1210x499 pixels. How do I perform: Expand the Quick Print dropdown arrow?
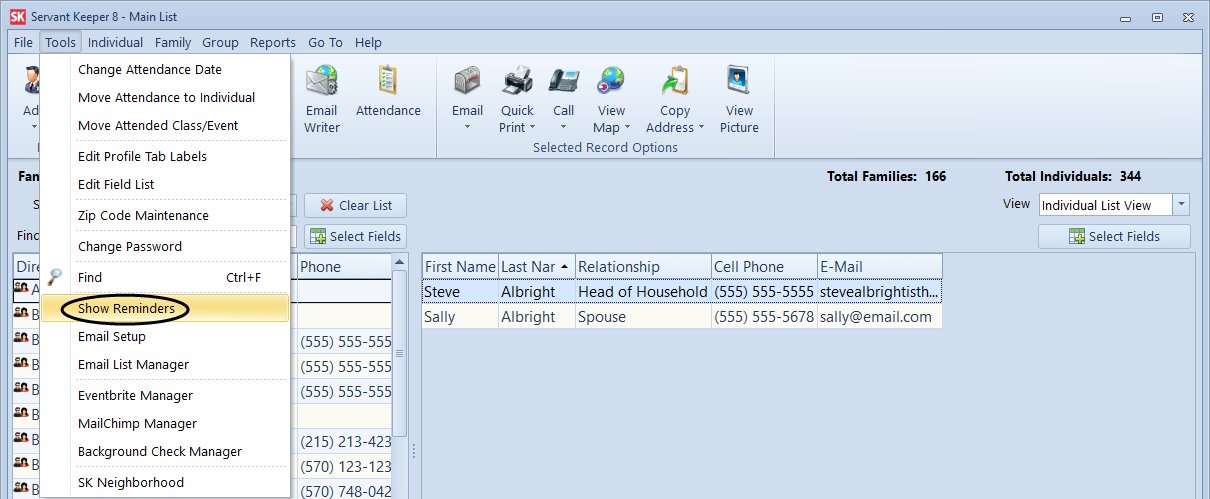pyautogui.click(x=533, y=128)
